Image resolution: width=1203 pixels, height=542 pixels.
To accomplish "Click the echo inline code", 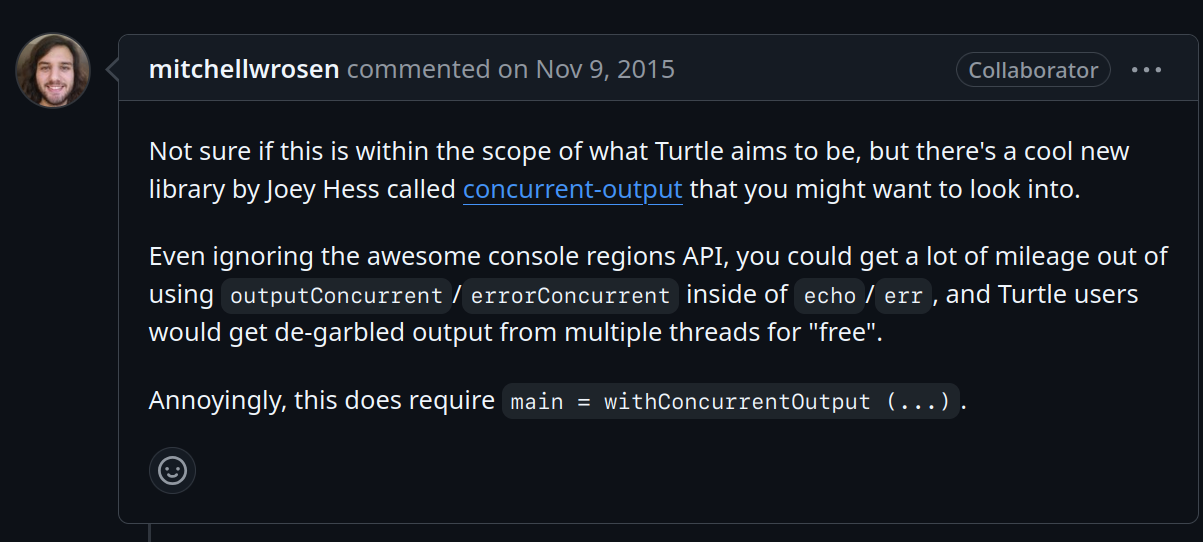I will click(x=829, y=296).
